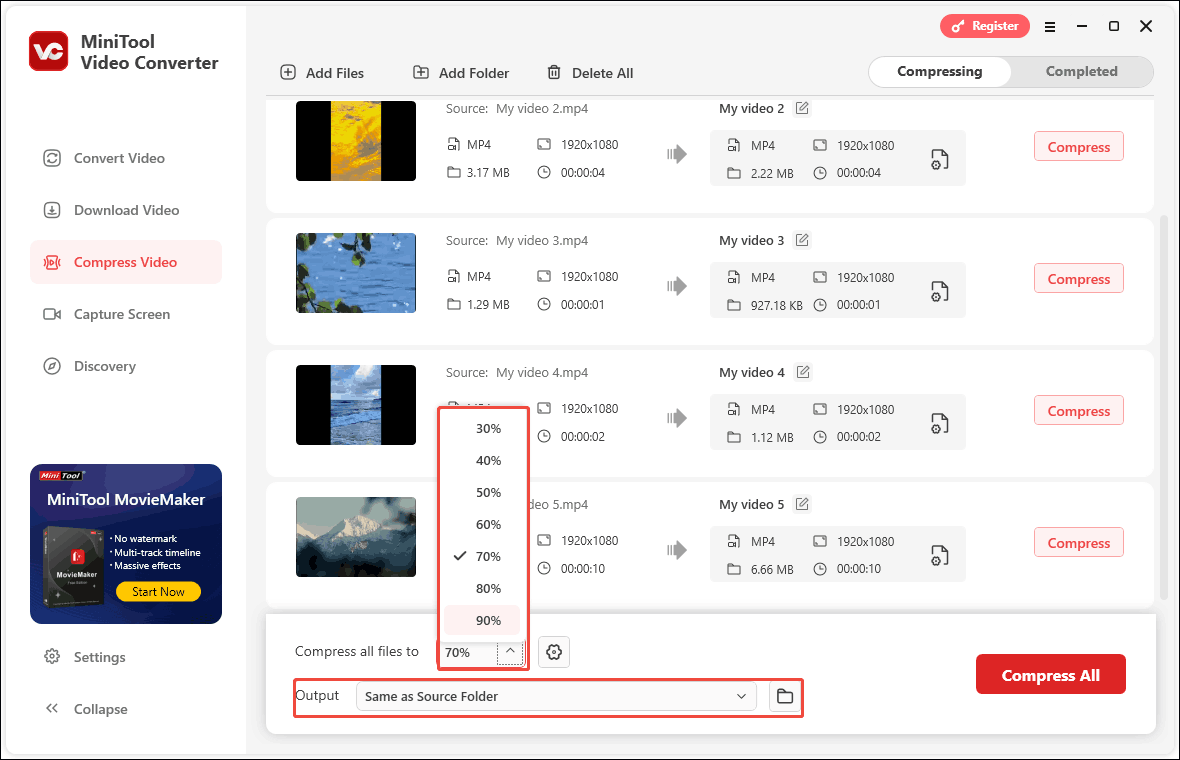Image resolution: width=1180 pixels, height=760 pixels.
Task: Edit the name of My video 5
Action: click(802, 504)
